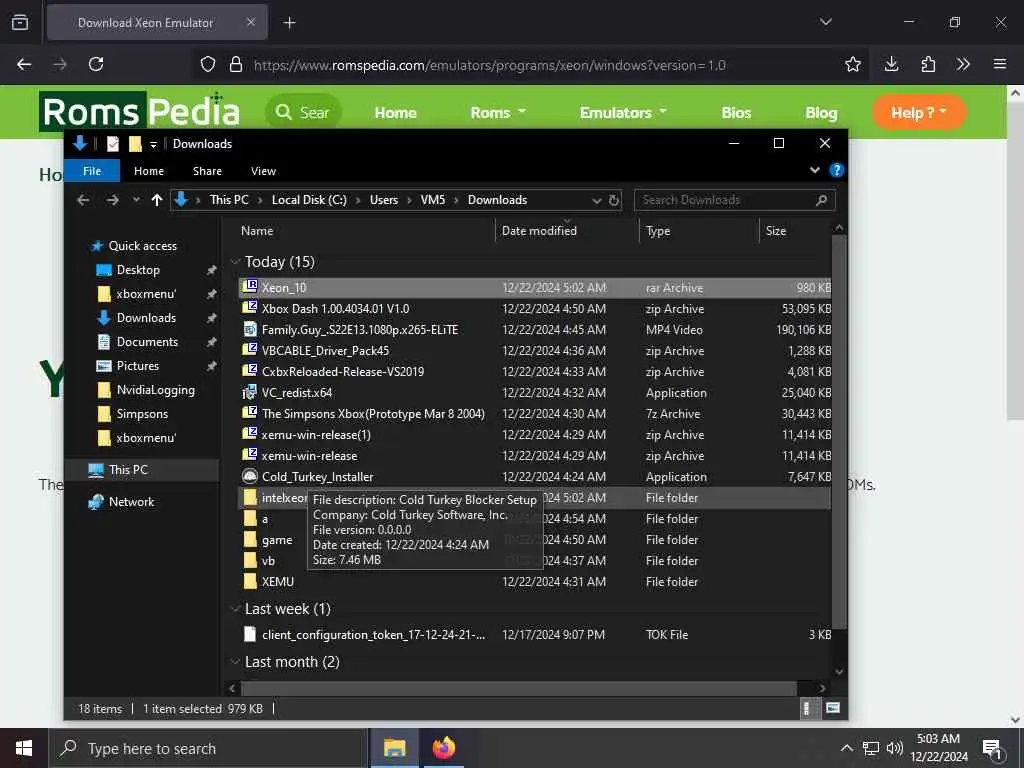This screenshot has width=1024, height=768.
Task: Sort by Date modified column header
Action: [539, 231]
